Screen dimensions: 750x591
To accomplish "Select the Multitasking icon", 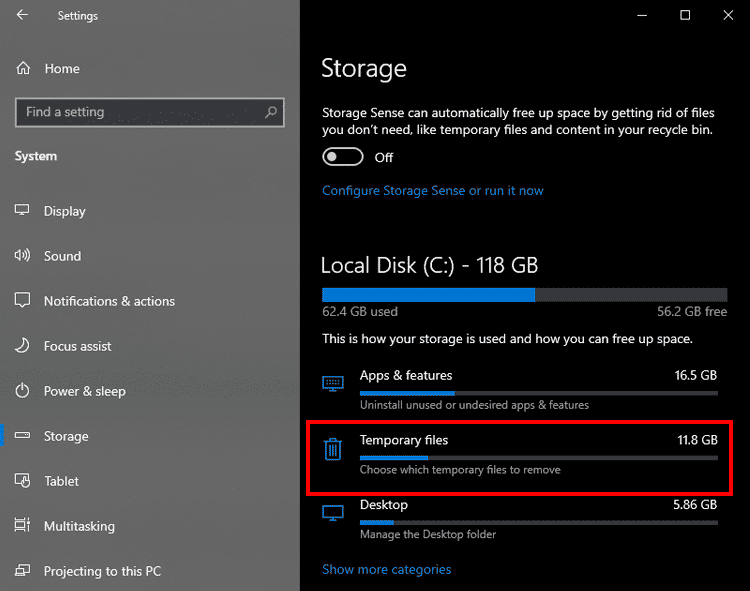I will pos(22,525).
